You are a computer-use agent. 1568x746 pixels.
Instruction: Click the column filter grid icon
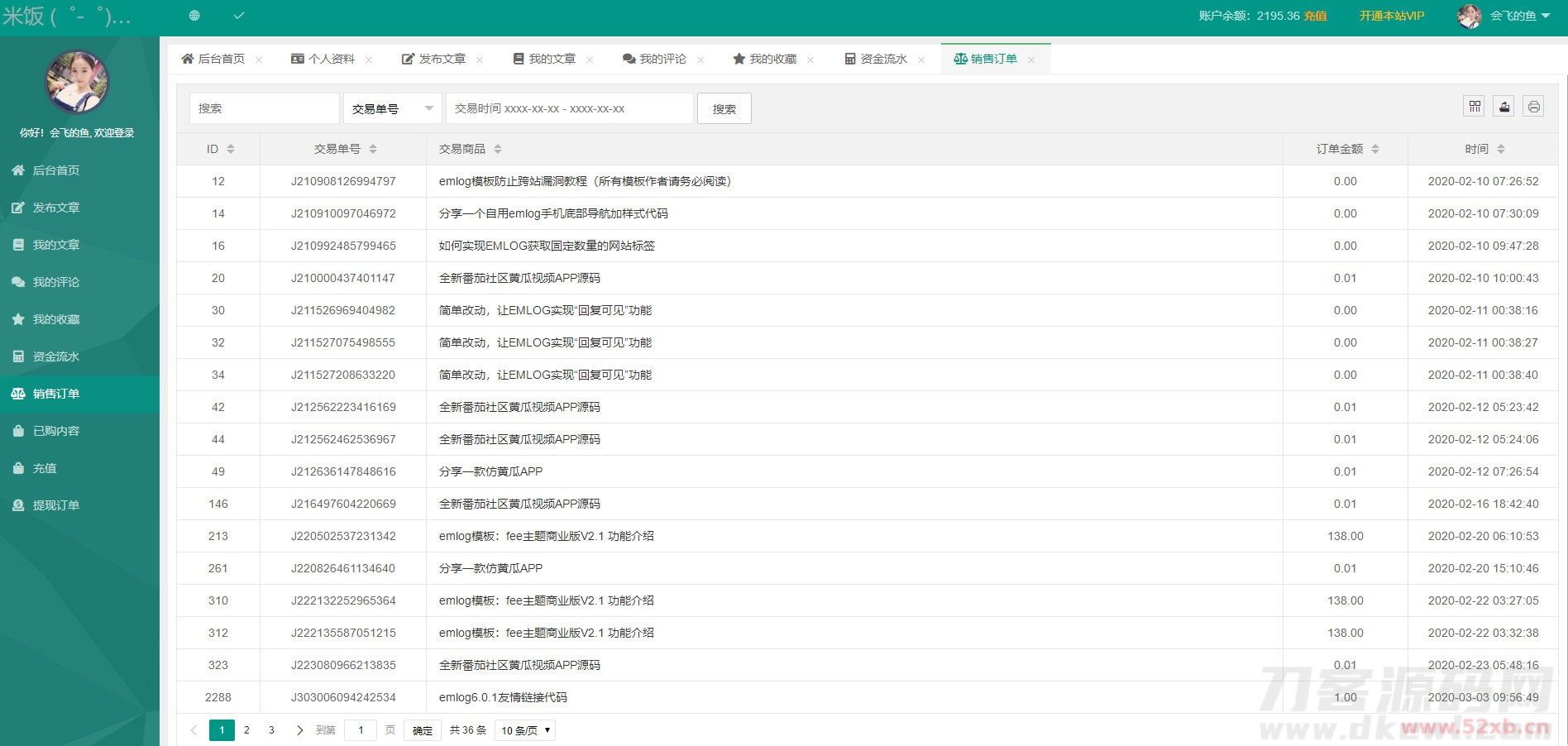tap(1475, 107)
